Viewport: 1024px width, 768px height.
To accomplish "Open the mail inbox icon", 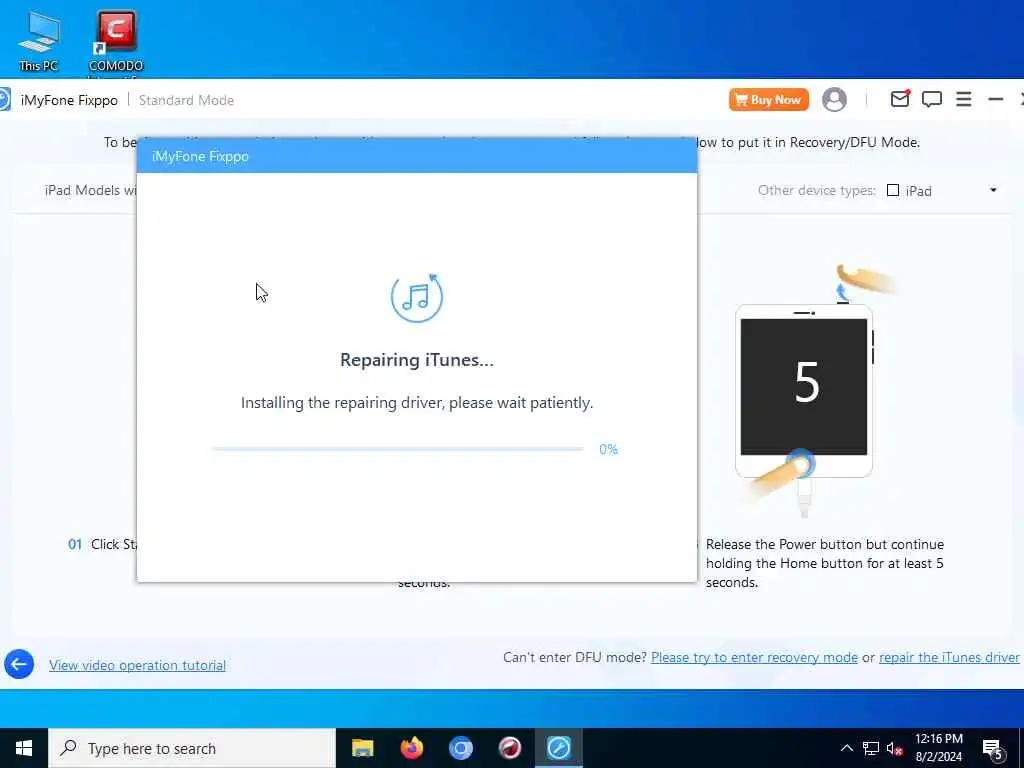I will pyautogui.click(x=900, y=99).
